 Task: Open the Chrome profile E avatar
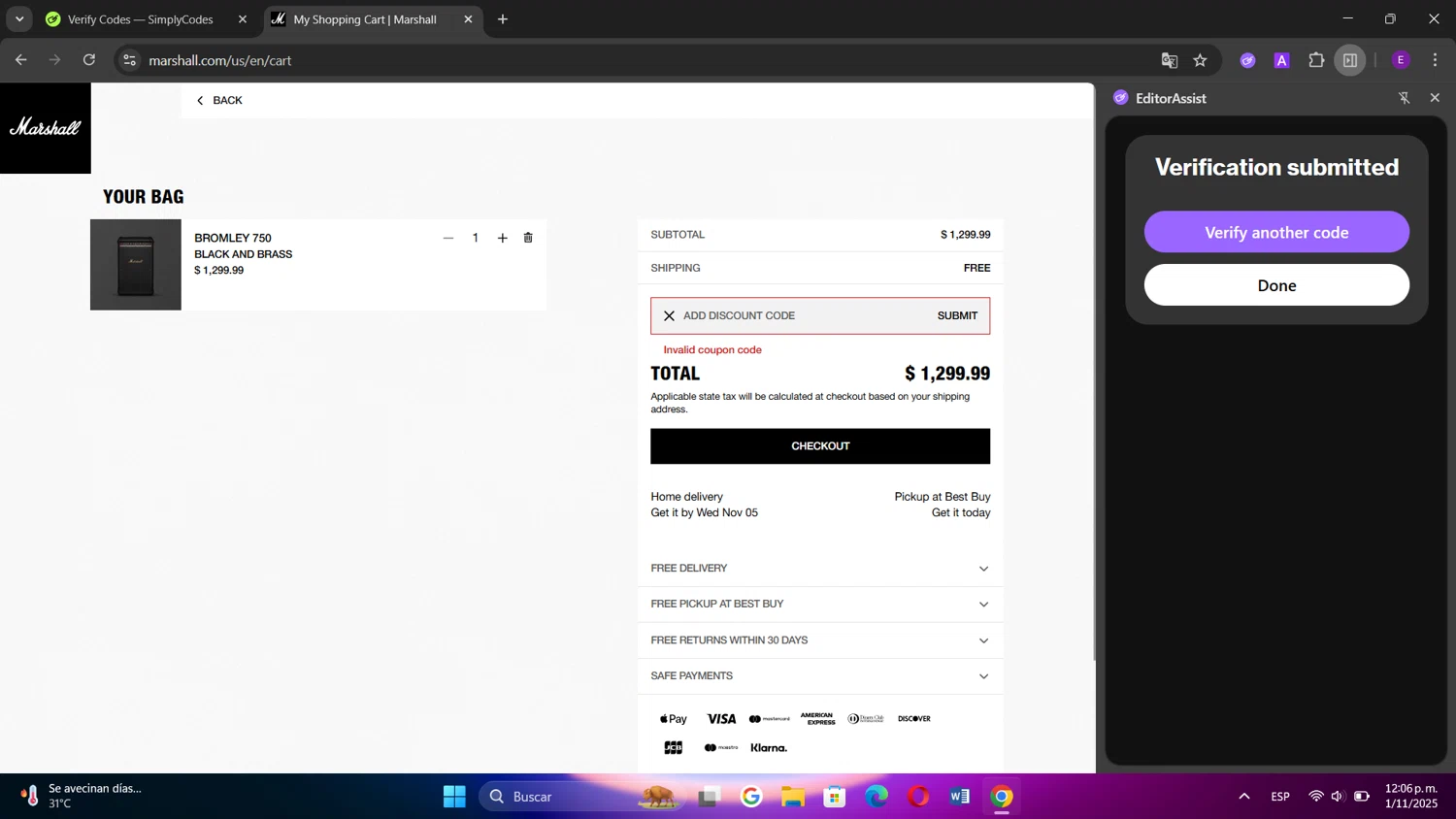pyautogui.click(x=1401, y=60)
